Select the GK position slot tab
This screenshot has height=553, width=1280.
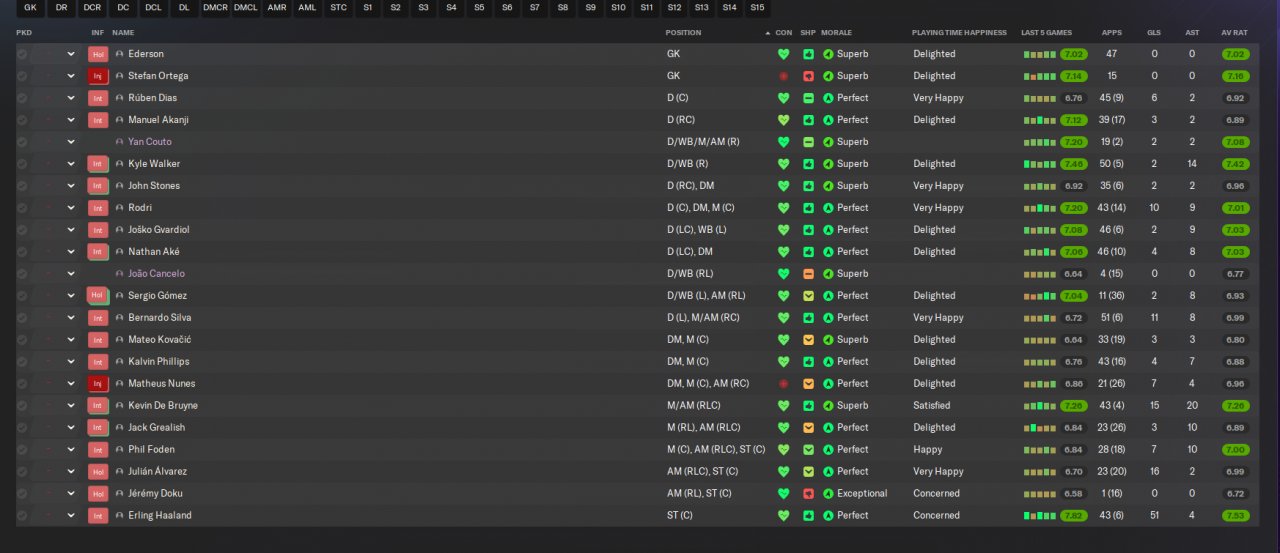point(30,8)
